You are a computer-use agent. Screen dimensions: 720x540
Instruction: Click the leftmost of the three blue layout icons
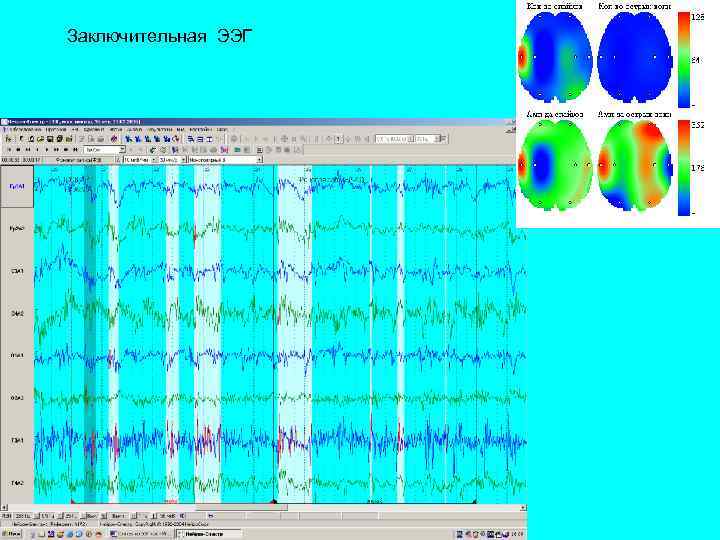[x=191, y=139]
